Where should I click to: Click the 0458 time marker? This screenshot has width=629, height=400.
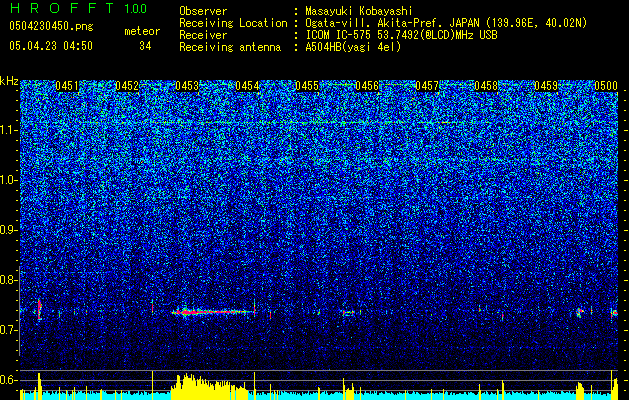tap(486, 86)
